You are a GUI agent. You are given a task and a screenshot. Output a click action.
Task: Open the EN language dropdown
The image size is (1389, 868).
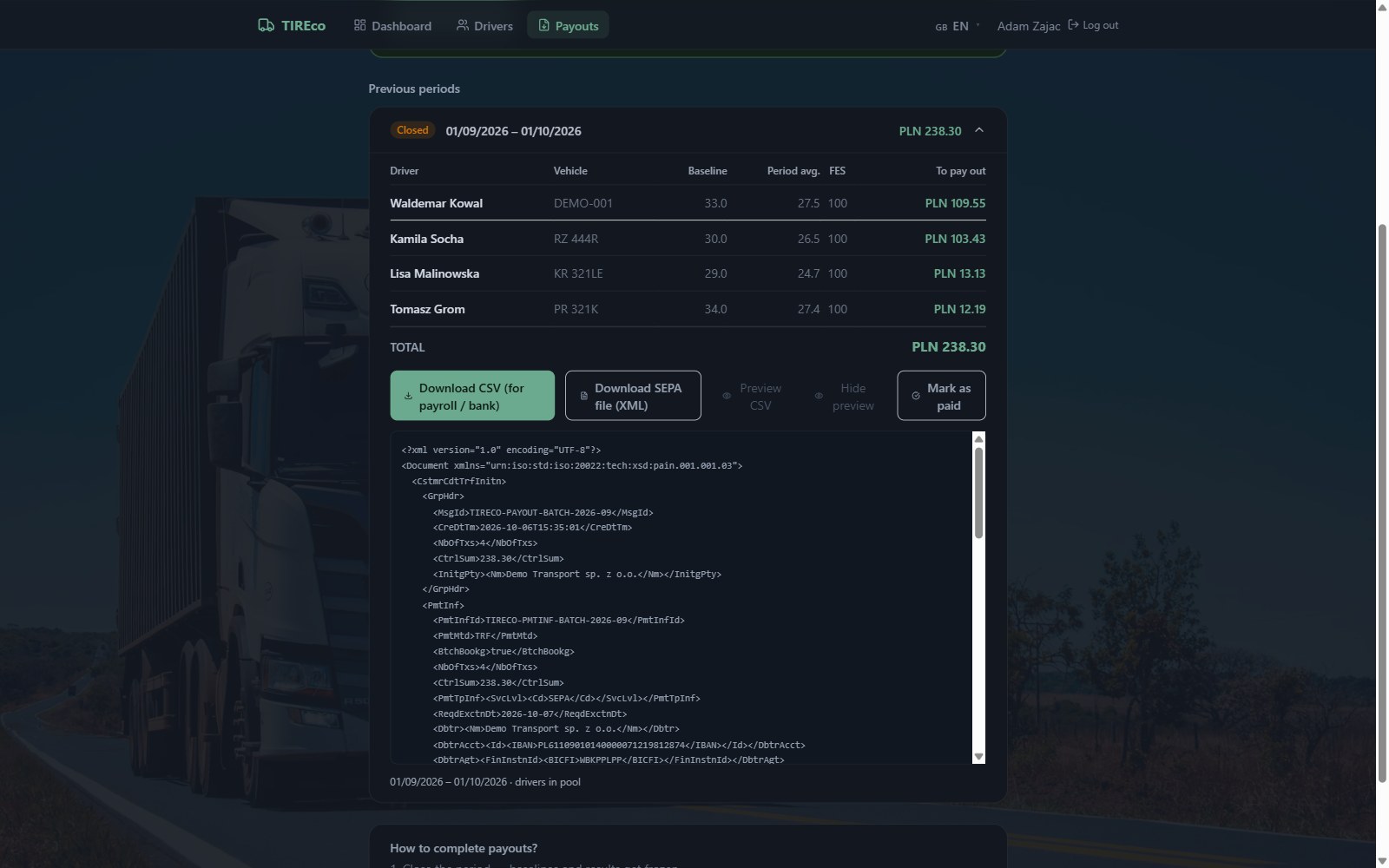pyautogui.click(x=958, y=26)
